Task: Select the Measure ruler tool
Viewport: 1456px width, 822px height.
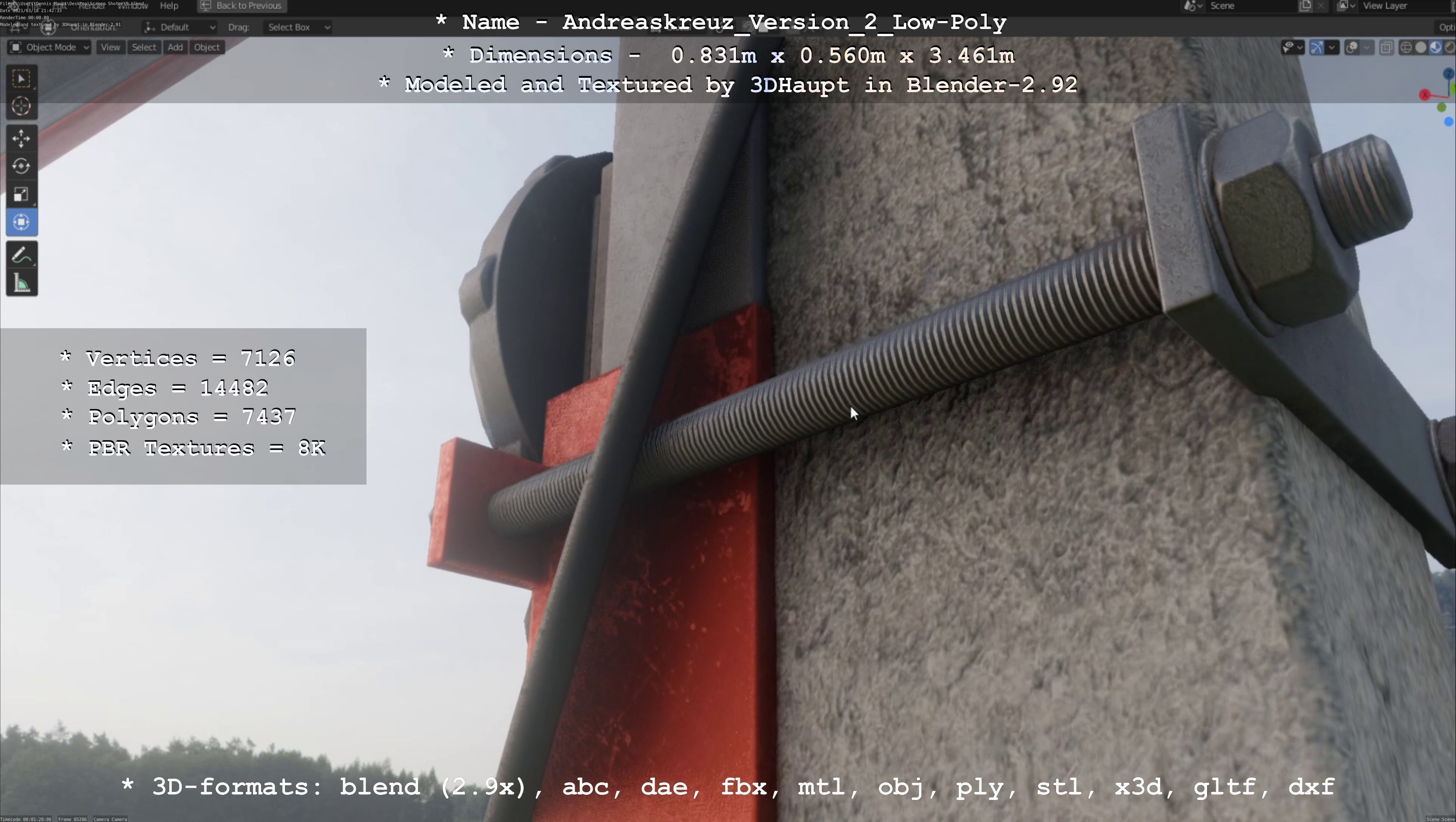Action: point(21,283)
